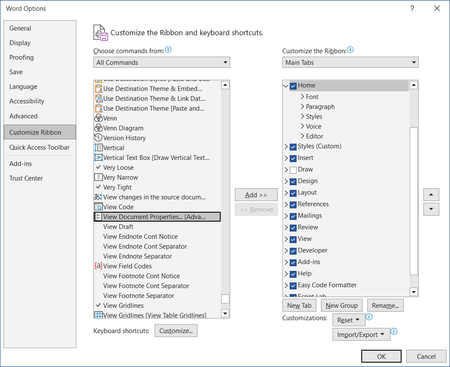Uncheck the Design tab checkbox
This screenshot has width=450, height=367.
point(293,181)
